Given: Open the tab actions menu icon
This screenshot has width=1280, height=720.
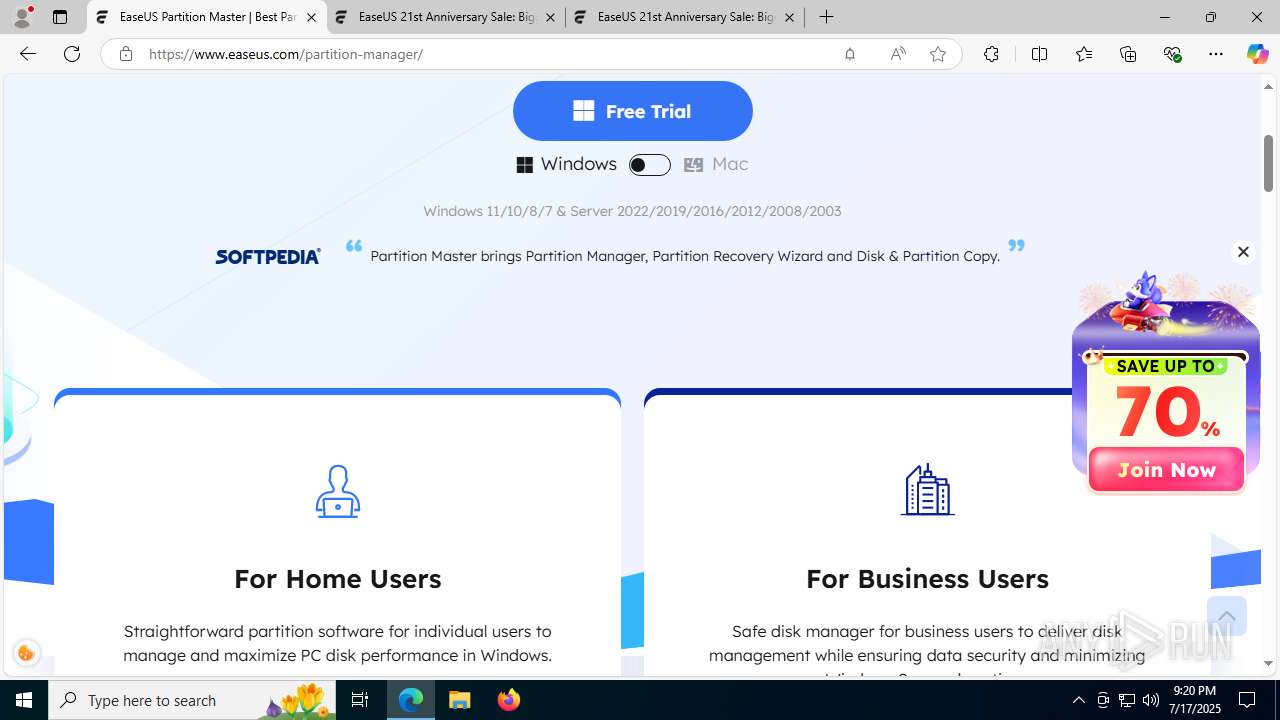Looking at the screenshot, I should 60,17.
